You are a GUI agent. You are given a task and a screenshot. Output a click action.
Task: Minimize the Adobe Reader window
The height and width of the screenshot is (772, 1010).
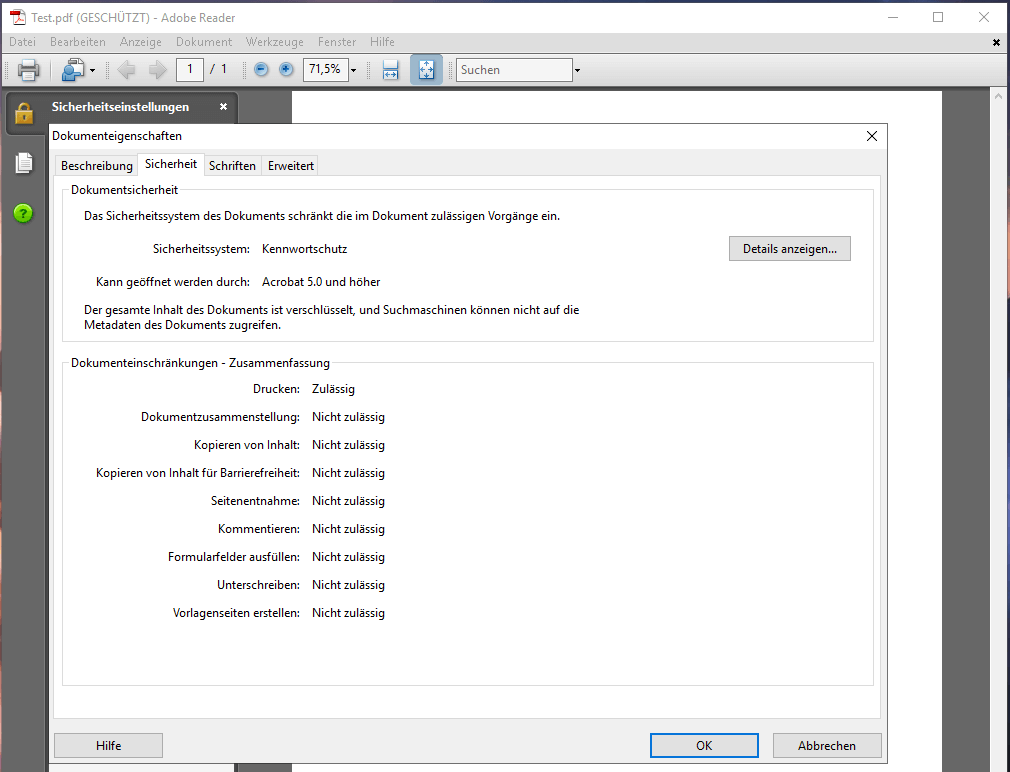pyautogui.click(x=893, y=17)
